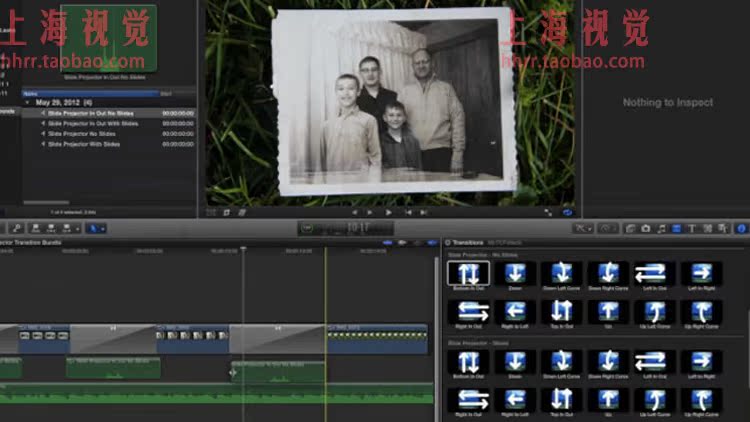Click the Insert clip edit button

click(51, 229)
